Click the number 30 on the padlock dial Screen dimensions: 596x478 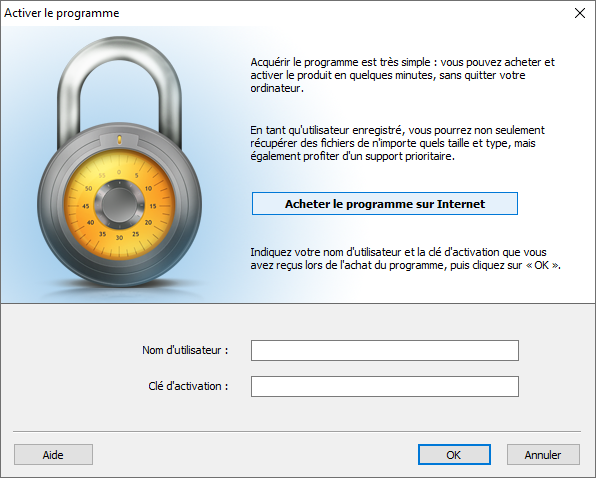(119, 238)
